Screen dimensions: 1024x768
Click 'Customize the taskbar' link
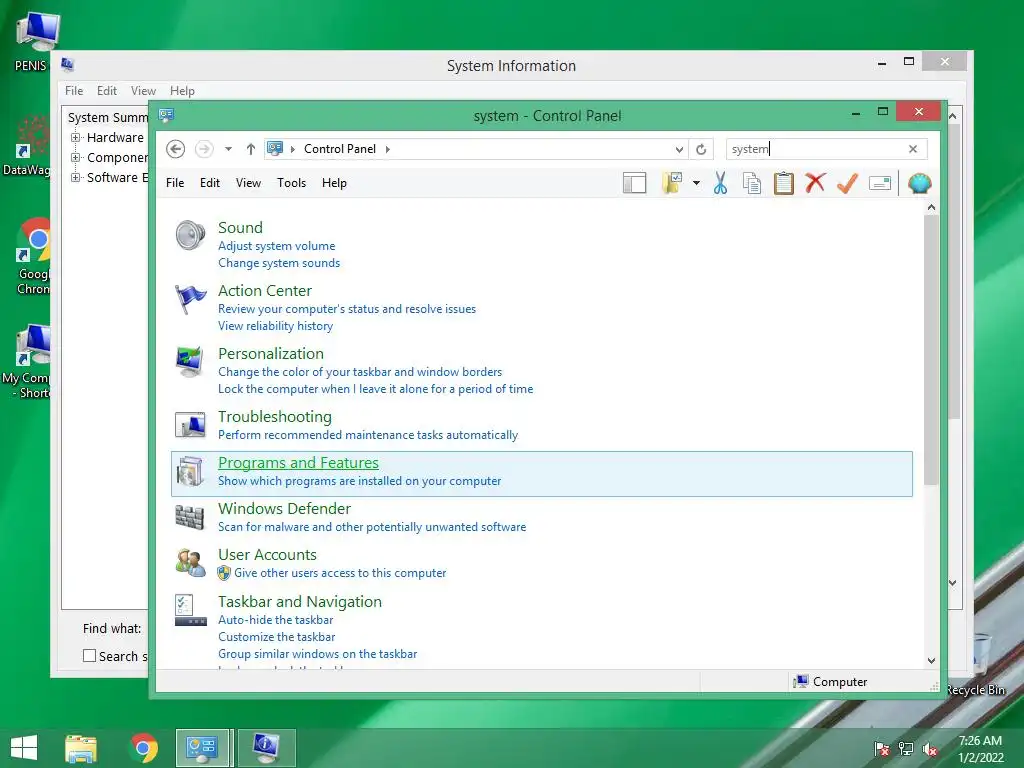coord(276,637)
